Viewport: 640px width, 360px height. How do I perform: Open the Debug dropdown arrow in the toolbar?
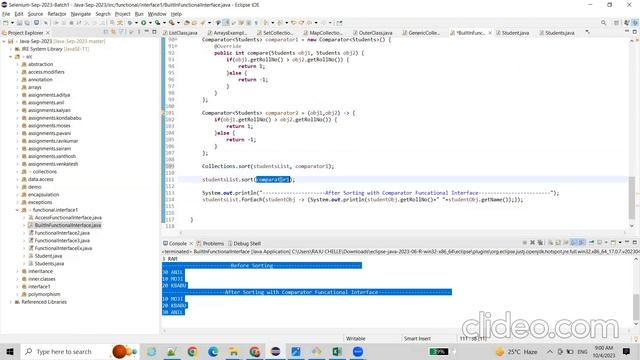point(136,23)
